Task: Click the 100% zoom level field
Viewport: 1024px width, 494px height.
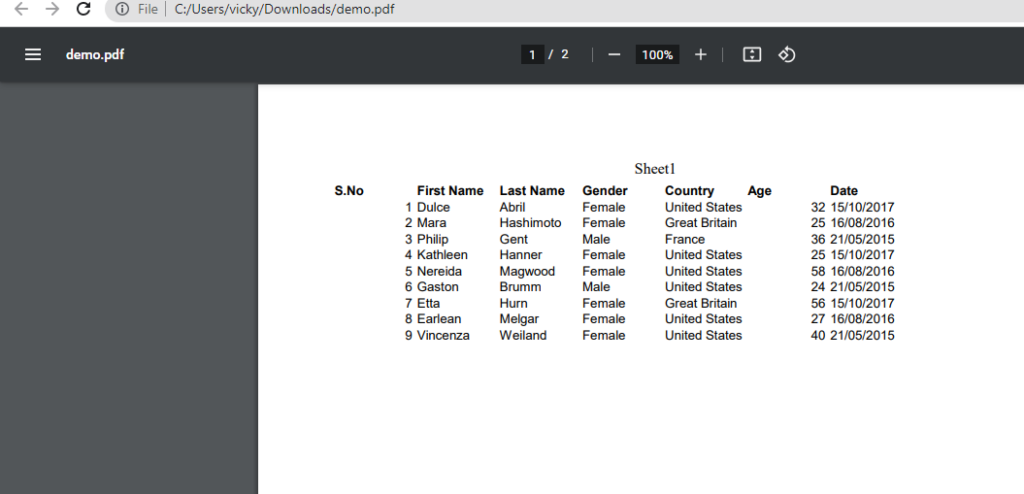Action: tap(657, 55)
